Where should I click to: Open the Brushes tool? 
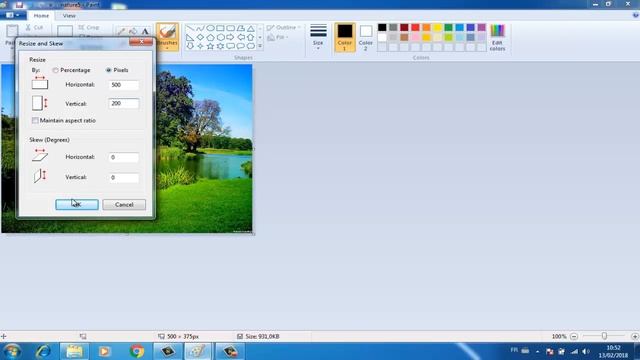167,37
